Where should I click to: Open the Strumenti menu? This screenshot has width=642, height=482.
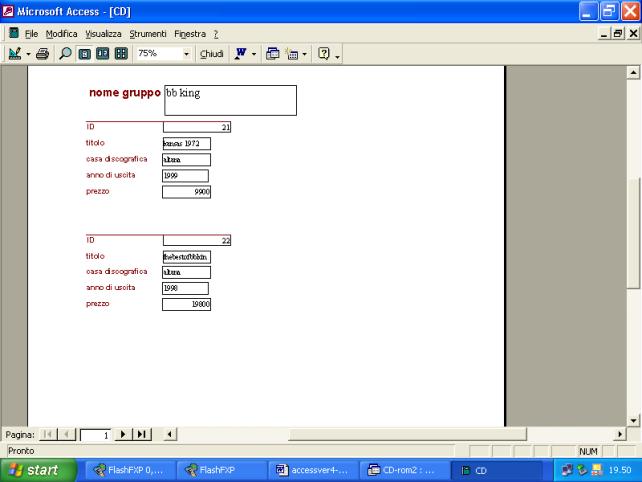pyautogui.click(x=148, y=34)
